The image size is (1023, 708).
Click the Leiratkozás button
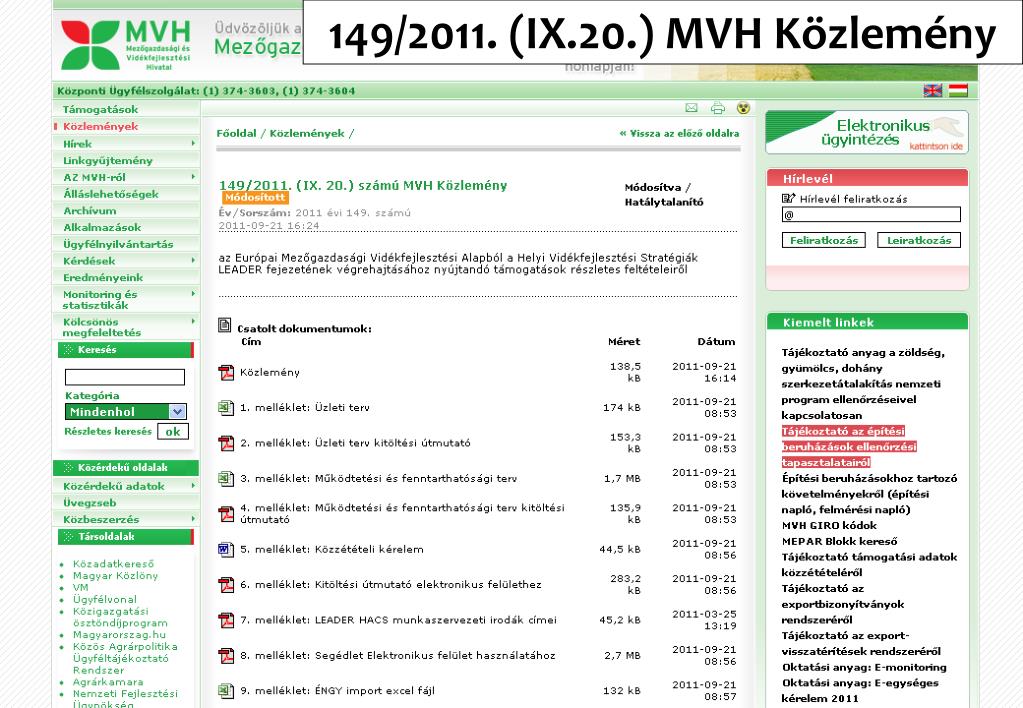coord(919,240)
